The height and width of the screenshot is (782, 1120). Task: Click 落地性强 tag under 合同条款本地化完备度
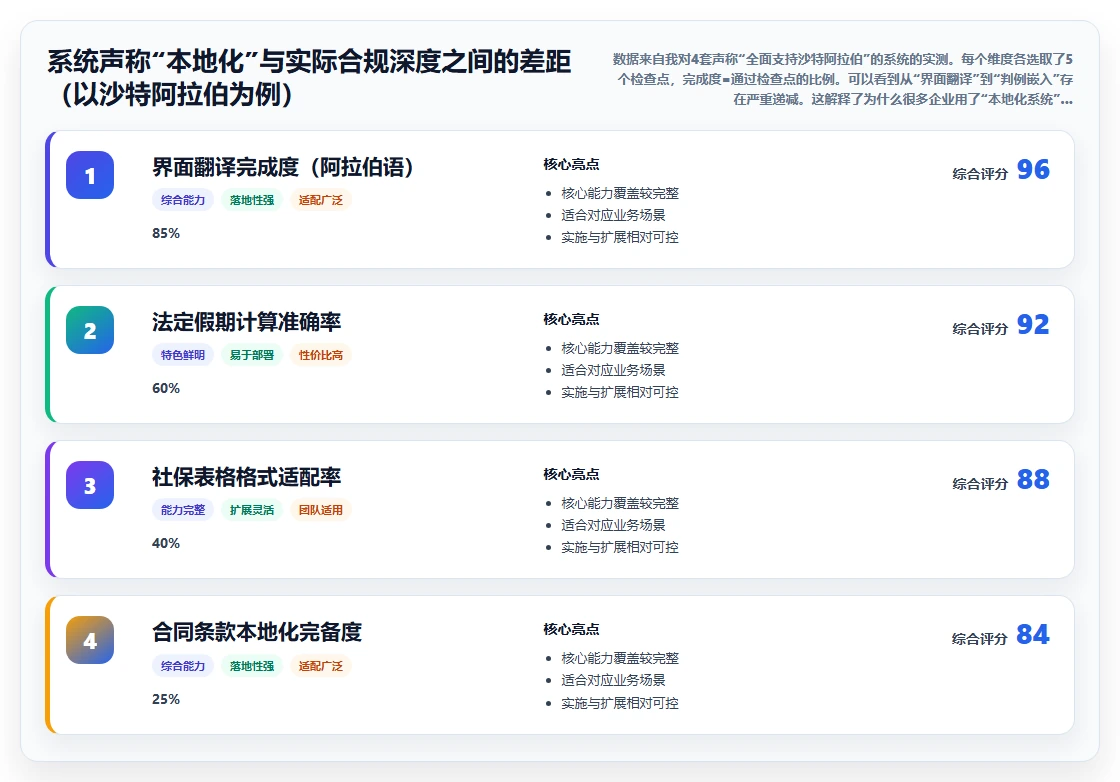[251, 666]
